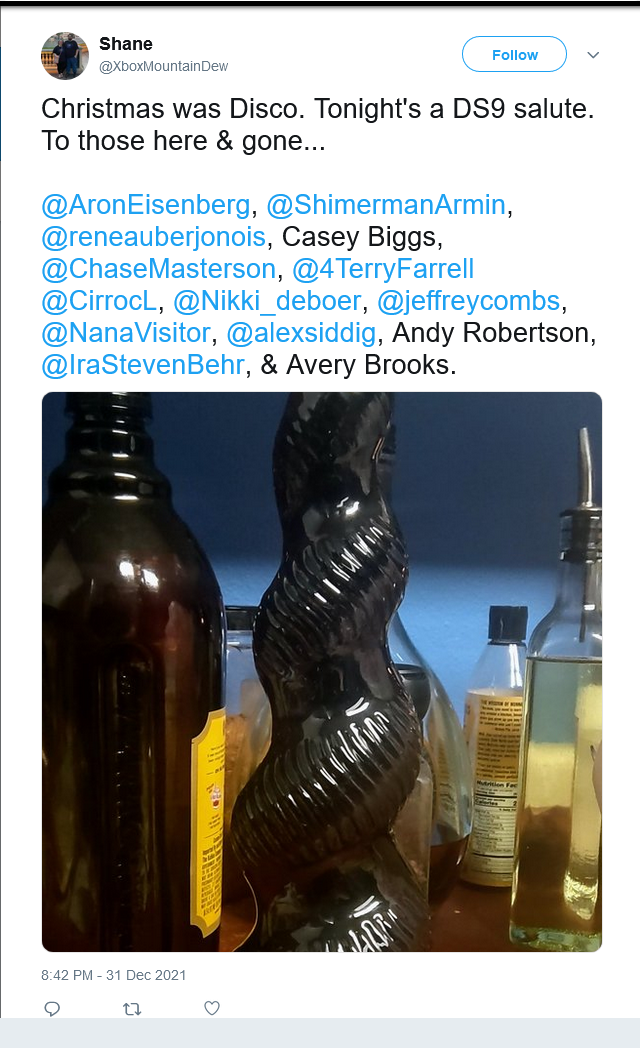Retweet this post using the retweet icon
Screen dimensions: 640x1048
pyautogui.click(x=132, y=1008)
